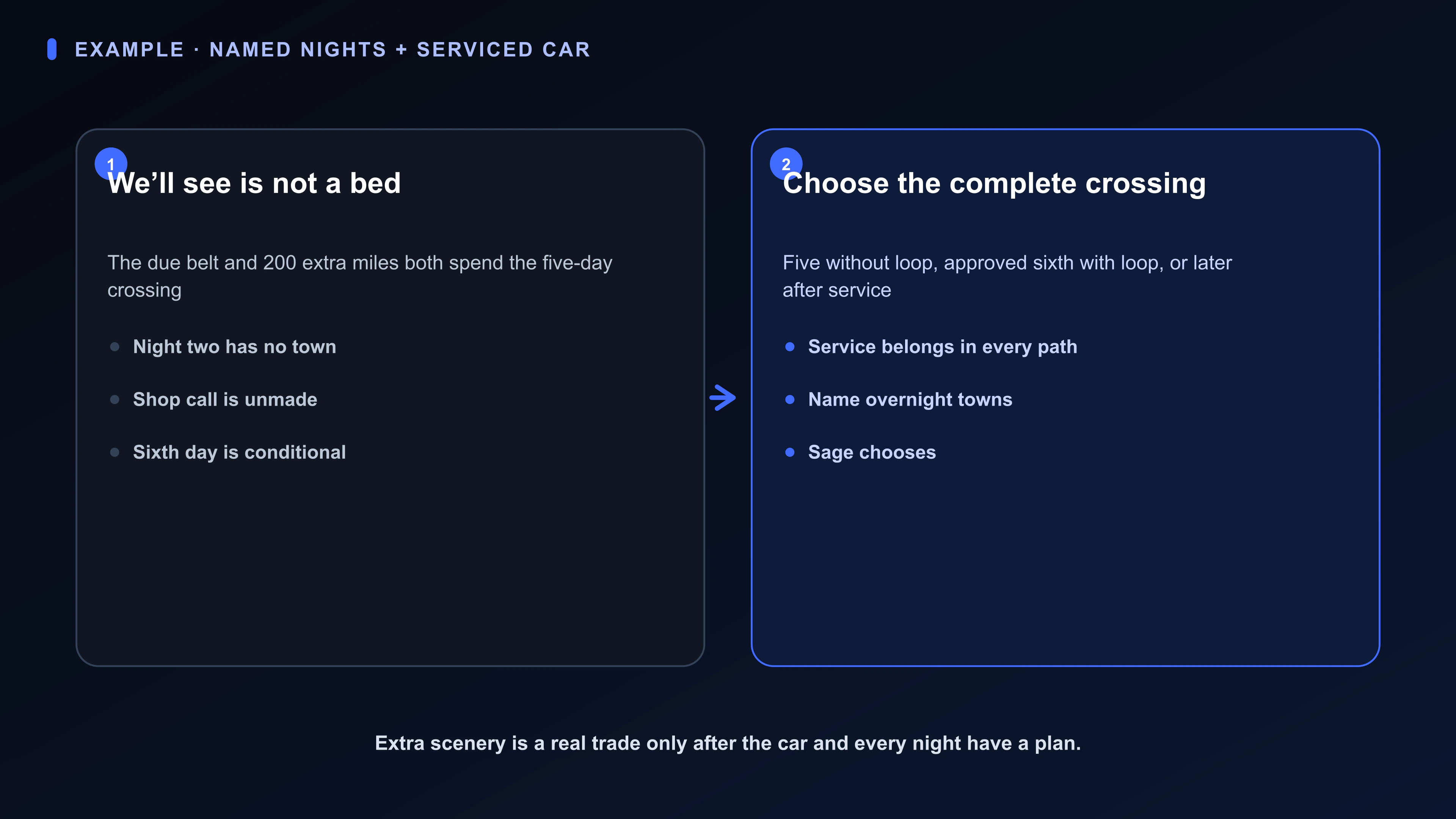This screenshot has width=1456, height=819.
Task: Click the Night two has no town item
Action: 235,347
